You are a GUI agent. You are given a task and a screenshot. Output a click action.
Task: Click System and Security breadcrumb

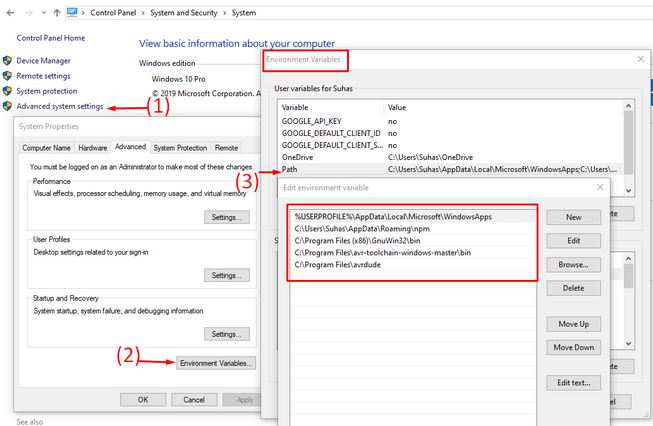[x=184, y=13]
